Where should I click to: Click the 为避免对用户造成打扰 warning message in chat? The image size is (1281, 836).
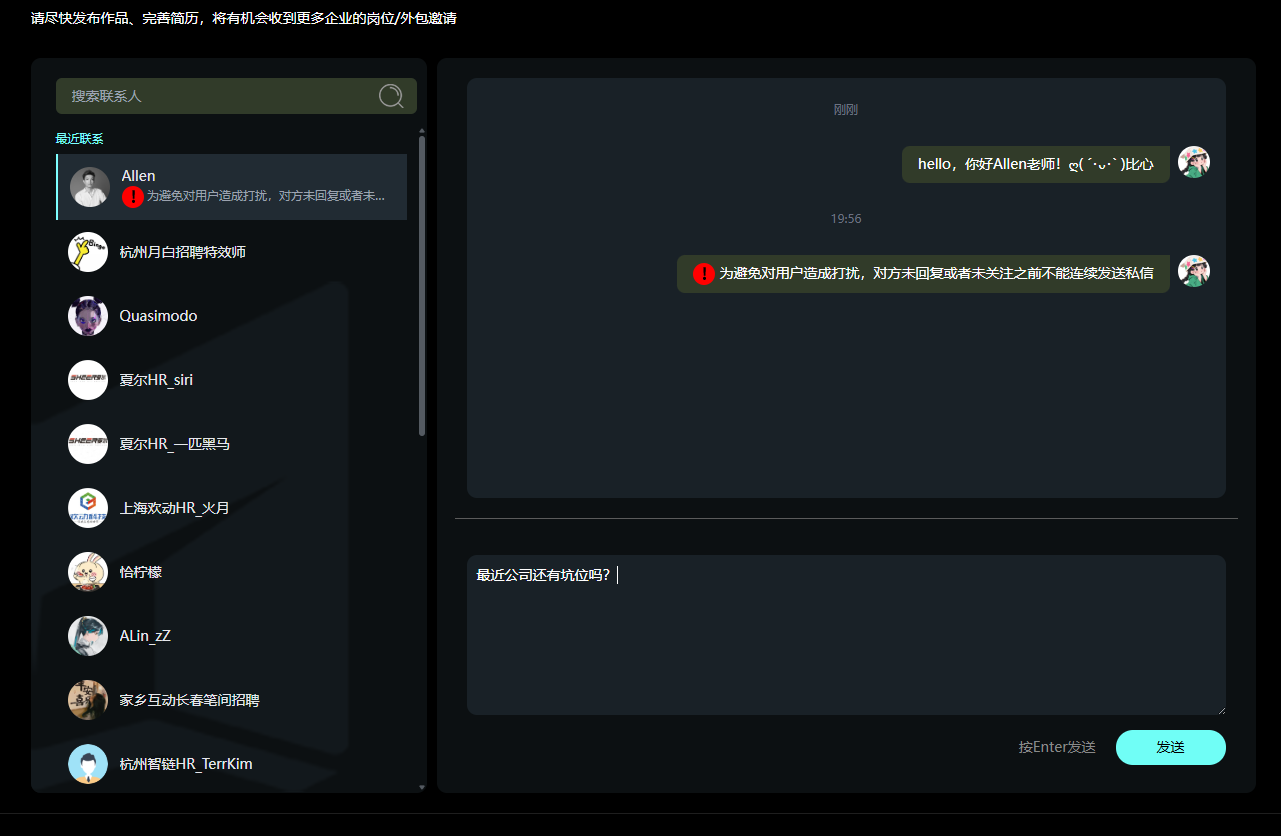tap(923, 273)
